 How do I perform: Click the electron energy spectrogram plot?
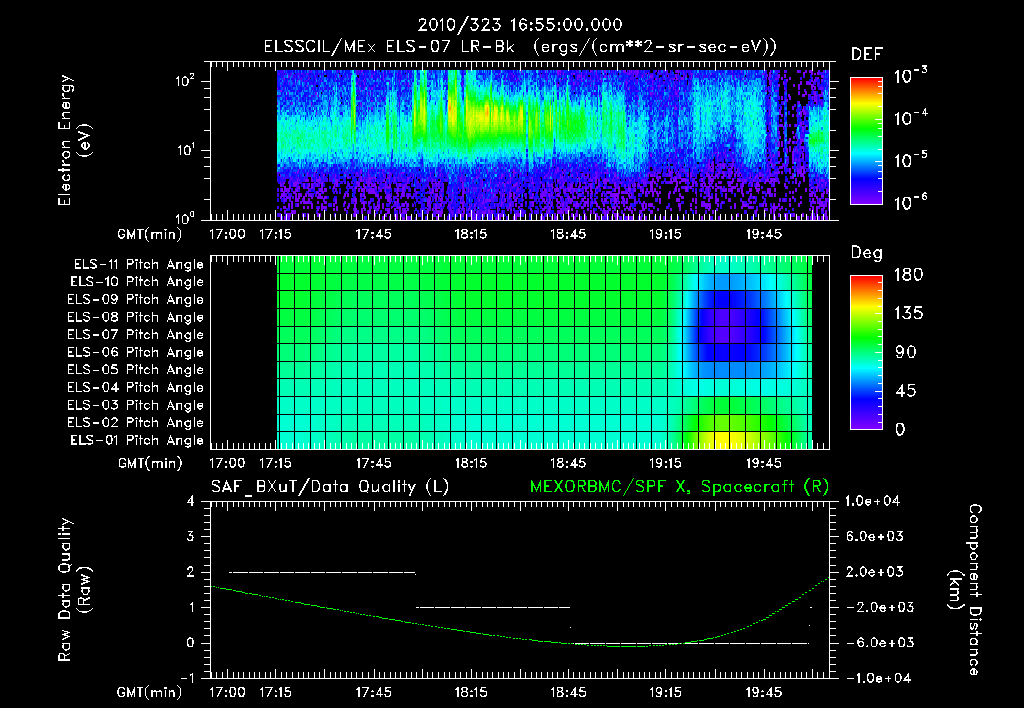click(519, 141)
